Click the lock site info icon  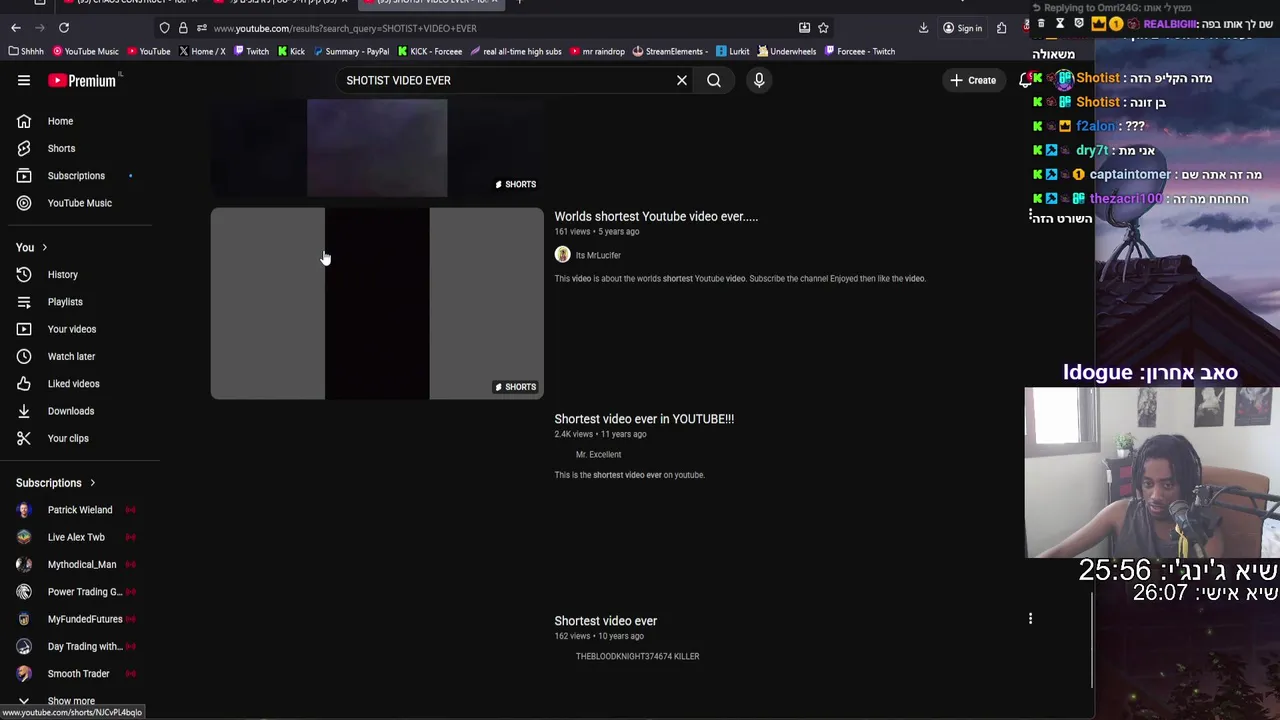(x=183, y=28)
